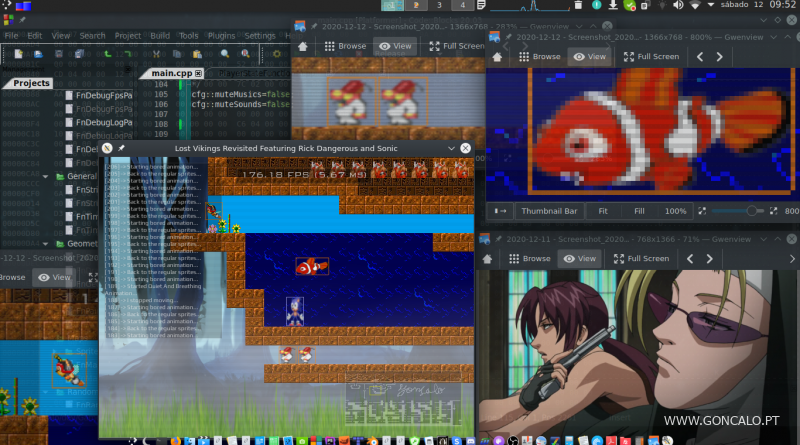
Task: Open Plugins menu in Code::Blocks
Action: point(221,36)
